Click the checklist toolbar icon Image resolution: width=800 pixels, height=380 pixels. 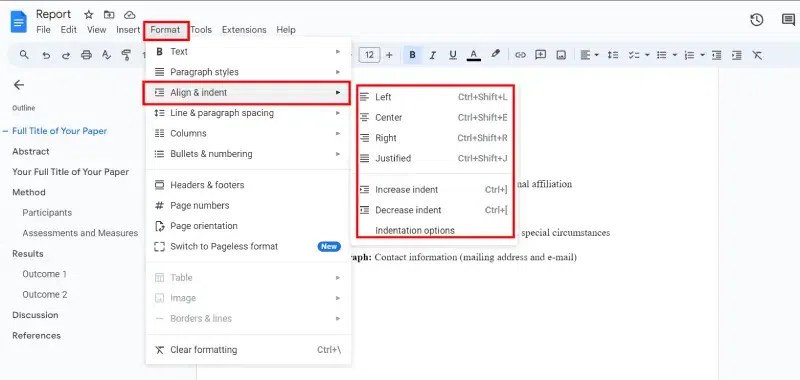(634, 55)
